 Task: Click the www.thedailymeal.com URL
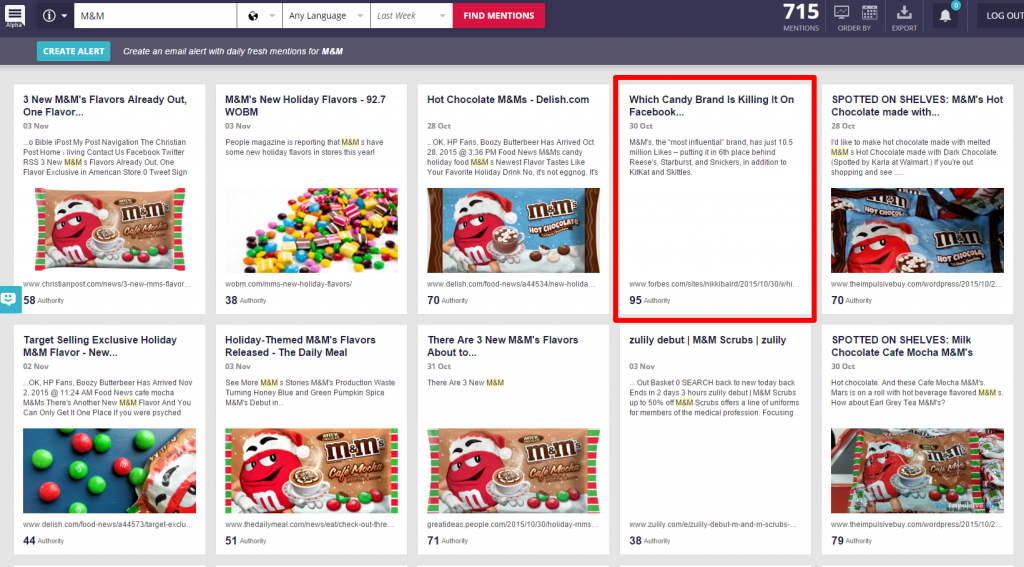310,525
